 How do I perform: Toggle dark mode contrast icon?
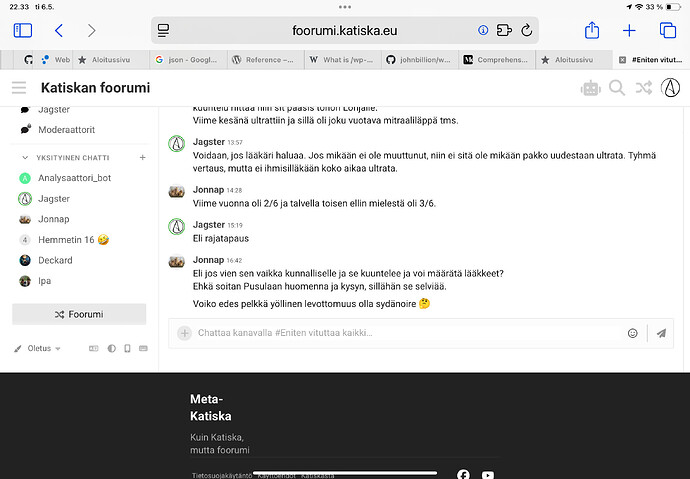pos(112,348)
